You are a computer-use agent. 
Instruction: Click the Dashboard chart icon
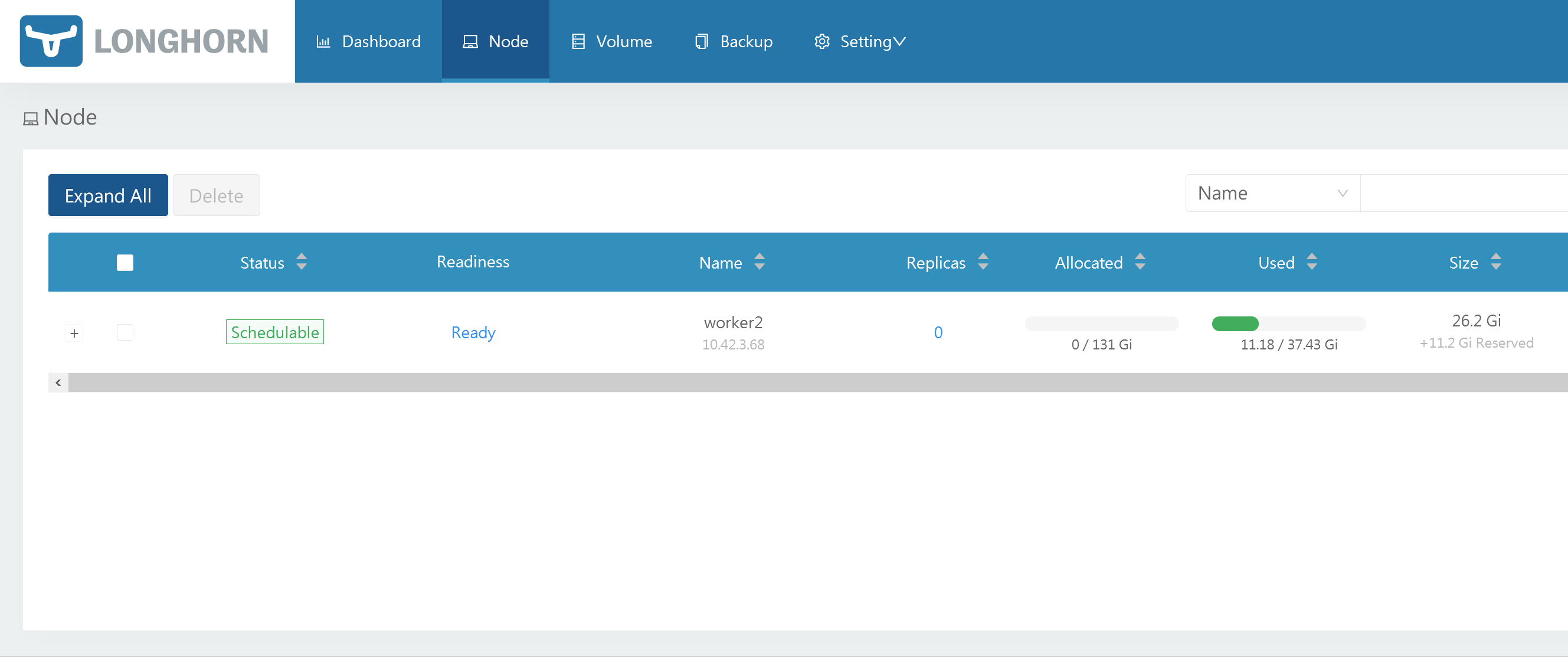(323, 41)
